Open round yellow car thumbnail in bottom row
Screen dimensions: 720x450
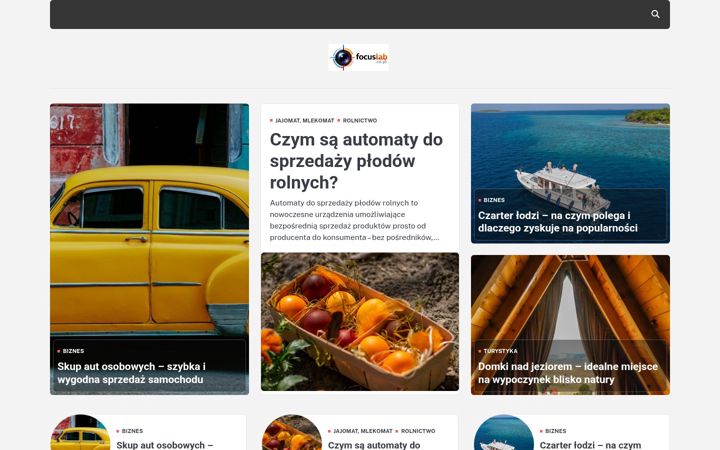click(80, 433)
